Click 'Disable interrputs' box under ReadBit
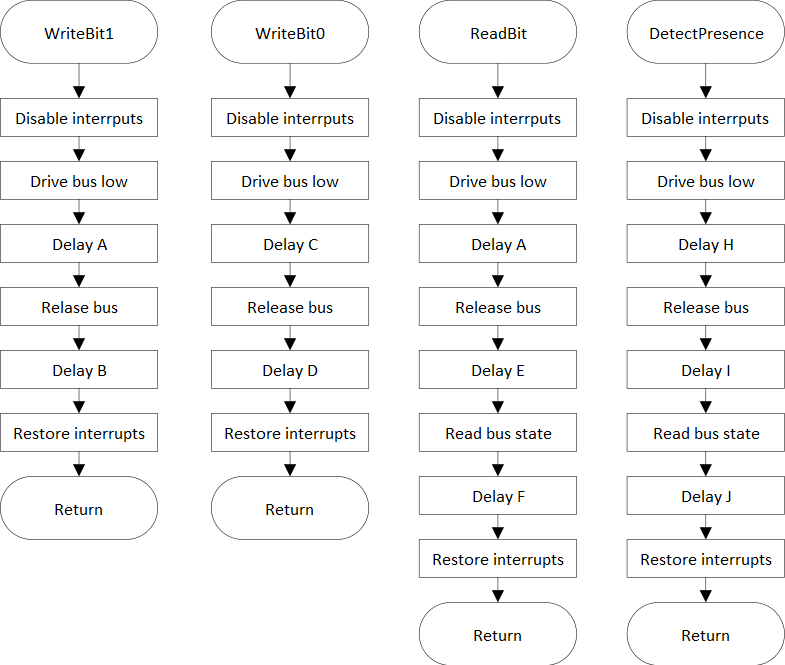The image size is (785, 665). click(x=498, y=118)
